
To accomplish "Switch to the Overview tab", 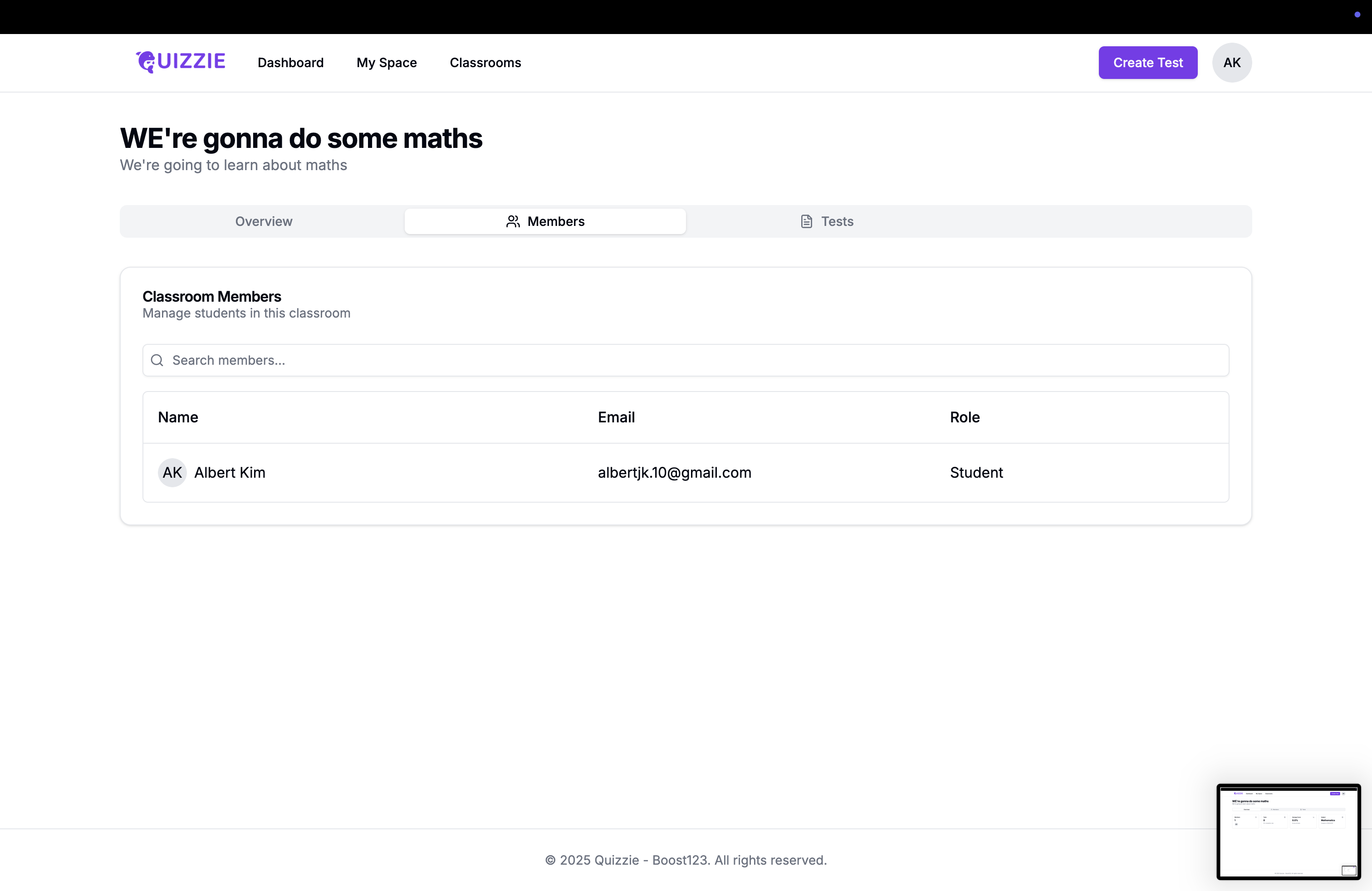I will 264,221.
